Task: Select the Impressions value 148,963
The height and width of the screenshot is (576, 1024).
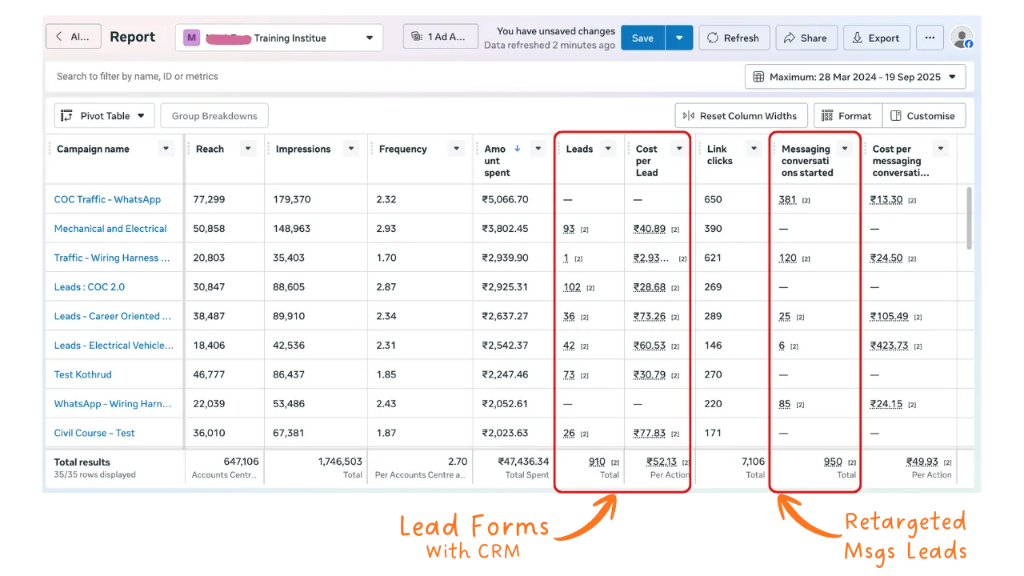Action: [292, 229]
